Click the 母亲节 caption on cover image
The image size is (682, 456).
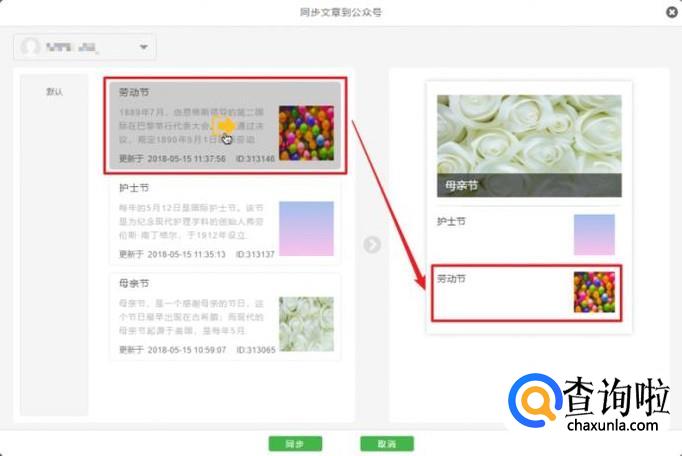coord(461,186)
